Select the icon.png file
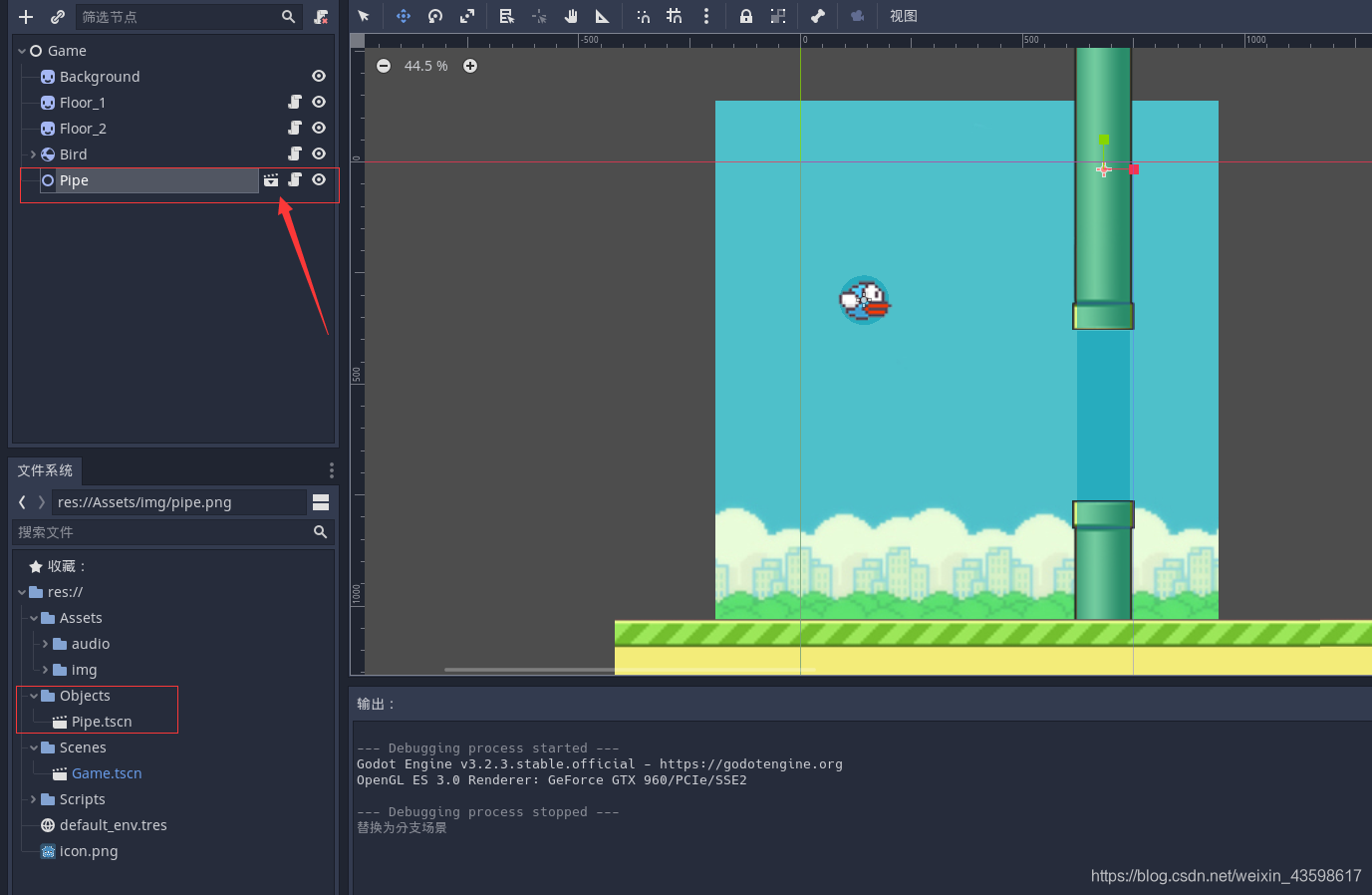The width and height of the screenshot is (1372, 895). tap(89, 851)
